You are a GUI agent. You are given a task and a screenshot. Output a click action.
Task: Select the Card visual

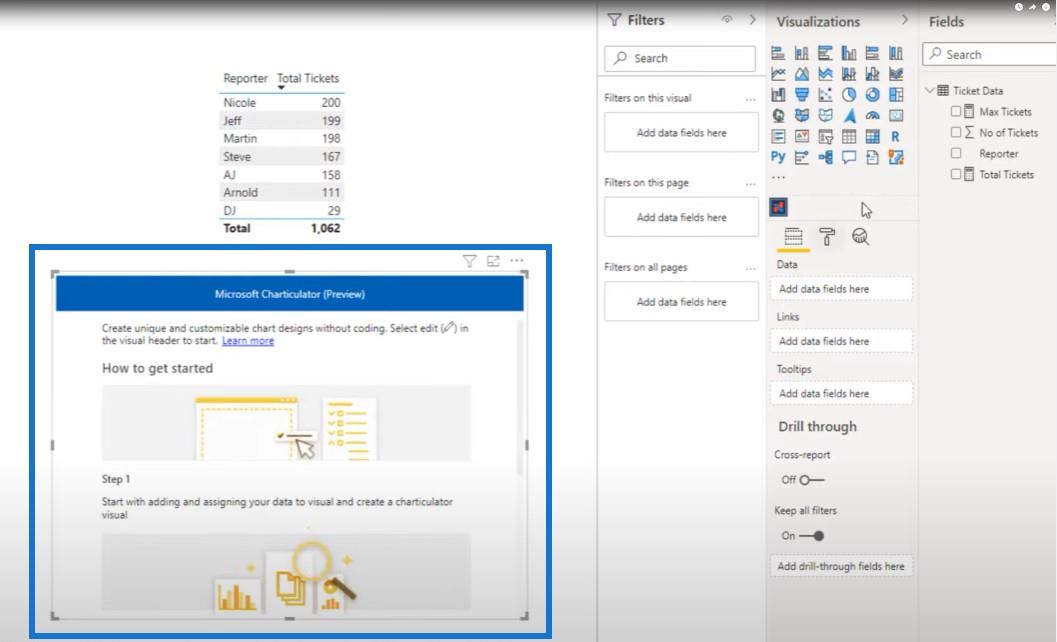click(896, 115)
